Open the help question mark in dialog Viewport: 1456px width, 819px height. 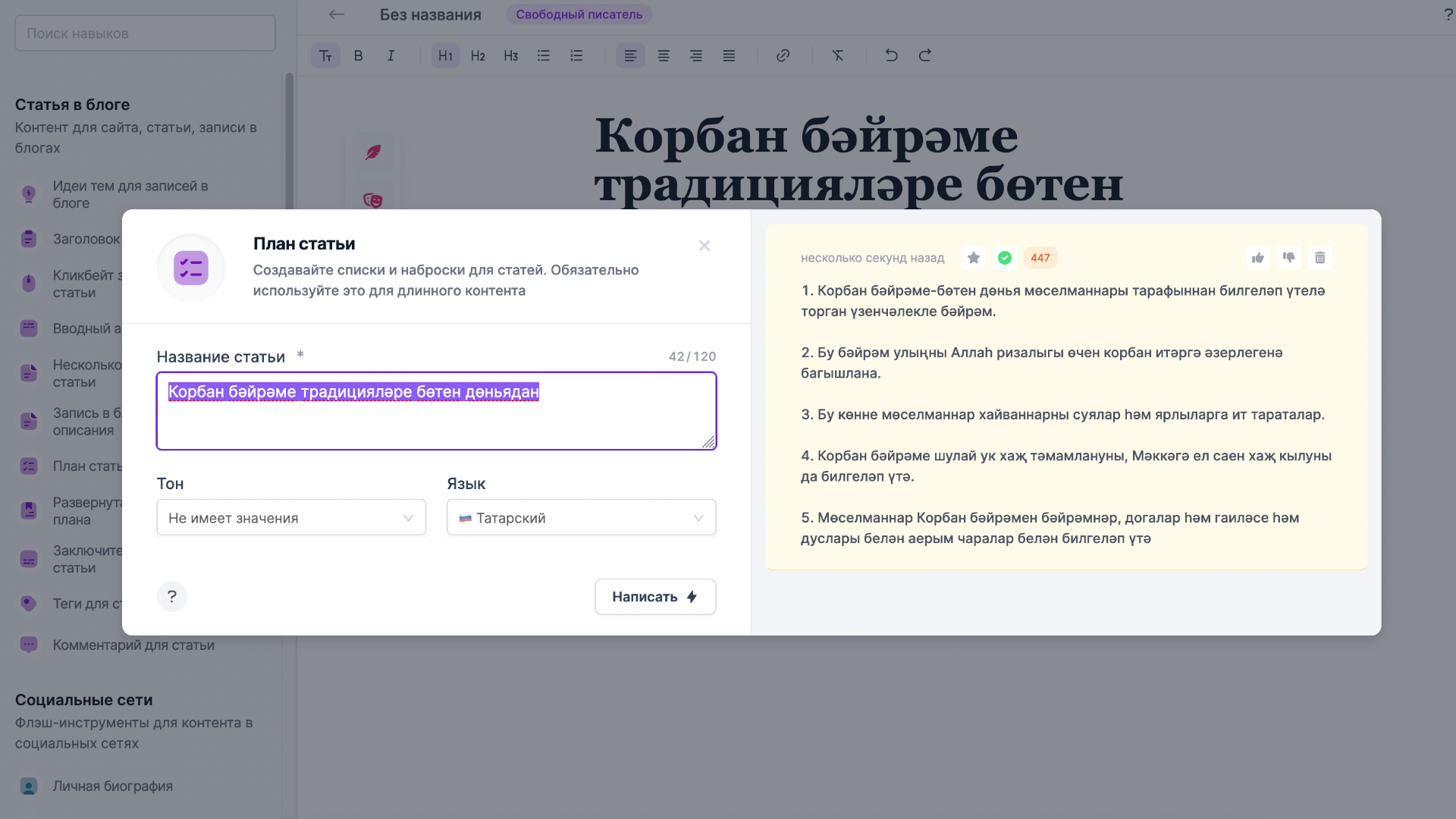click(x=172, y=597)
